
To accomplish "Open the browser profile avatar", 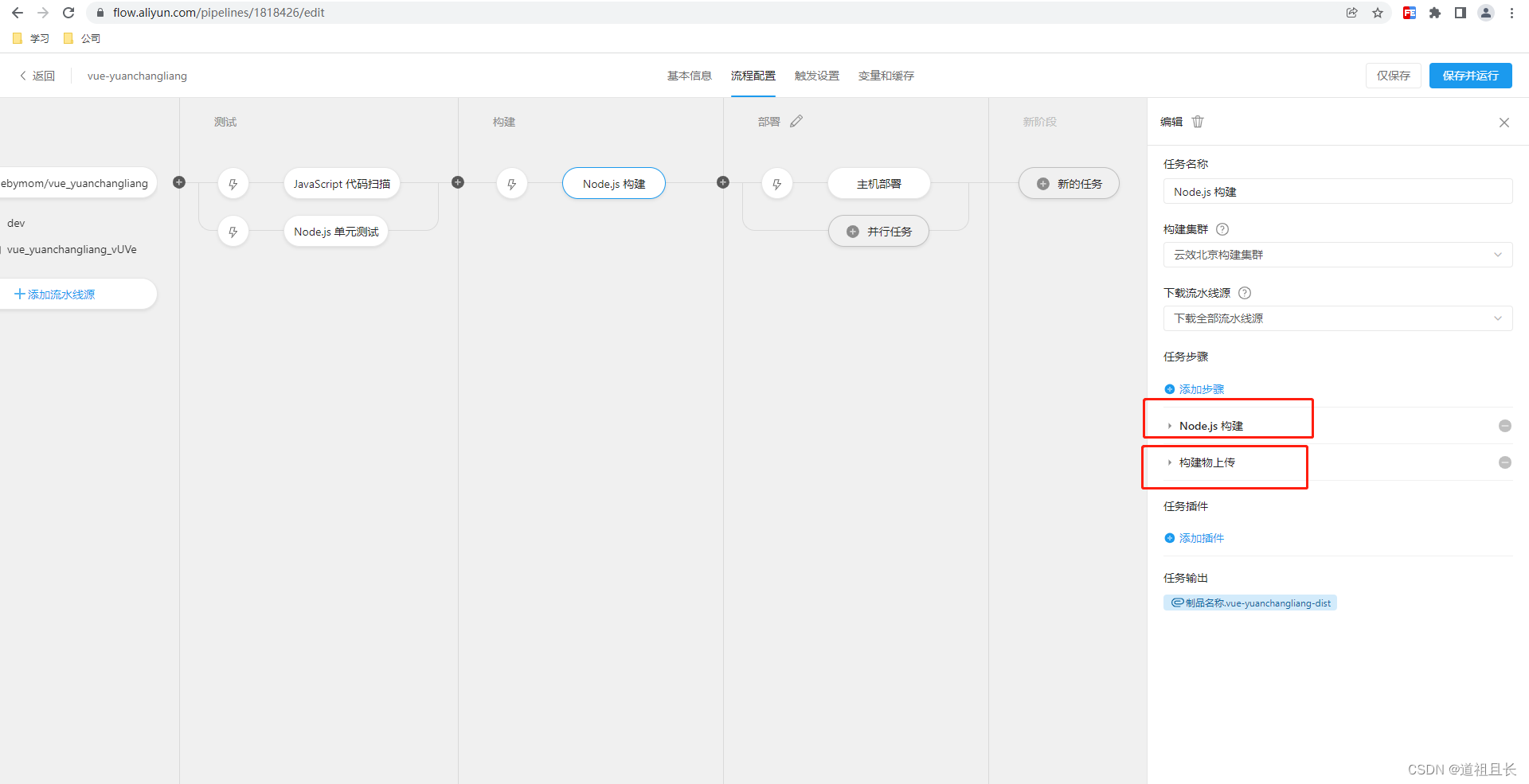I will [x=1486, y=13].
